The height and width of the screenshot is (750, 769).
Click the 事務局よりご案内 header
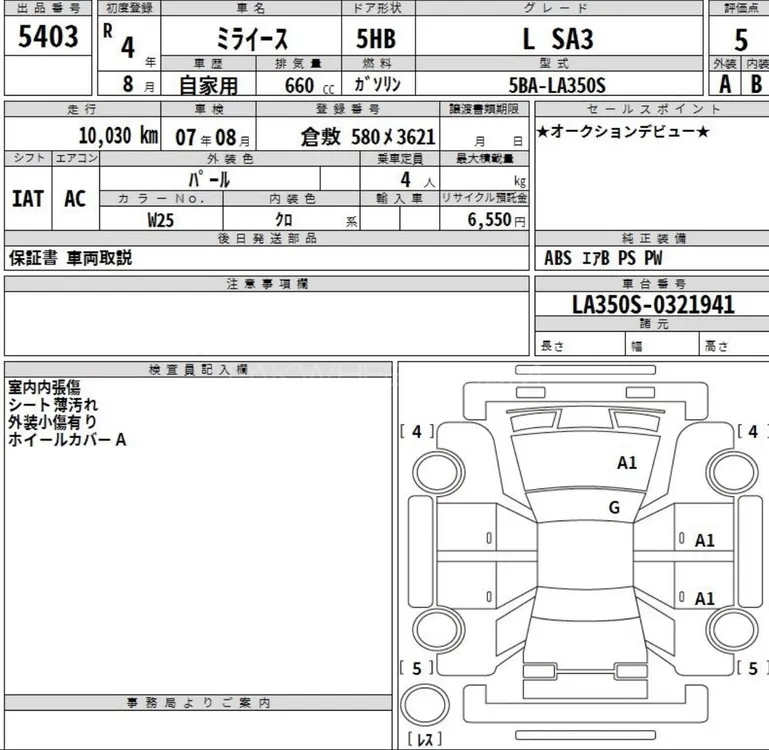(x=198, y=702)
